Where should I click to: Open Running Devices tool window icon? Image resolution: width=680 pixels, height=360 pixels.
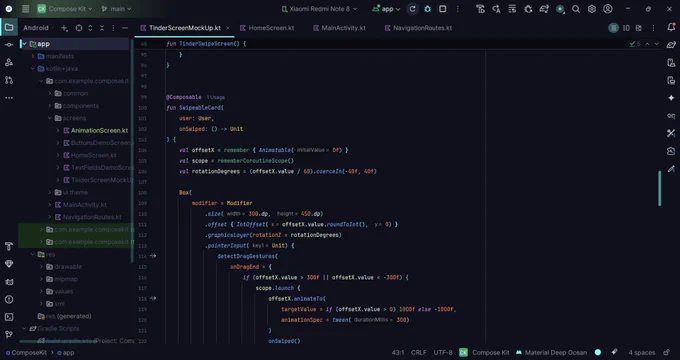pyautogui.click(x=671, y=81)
